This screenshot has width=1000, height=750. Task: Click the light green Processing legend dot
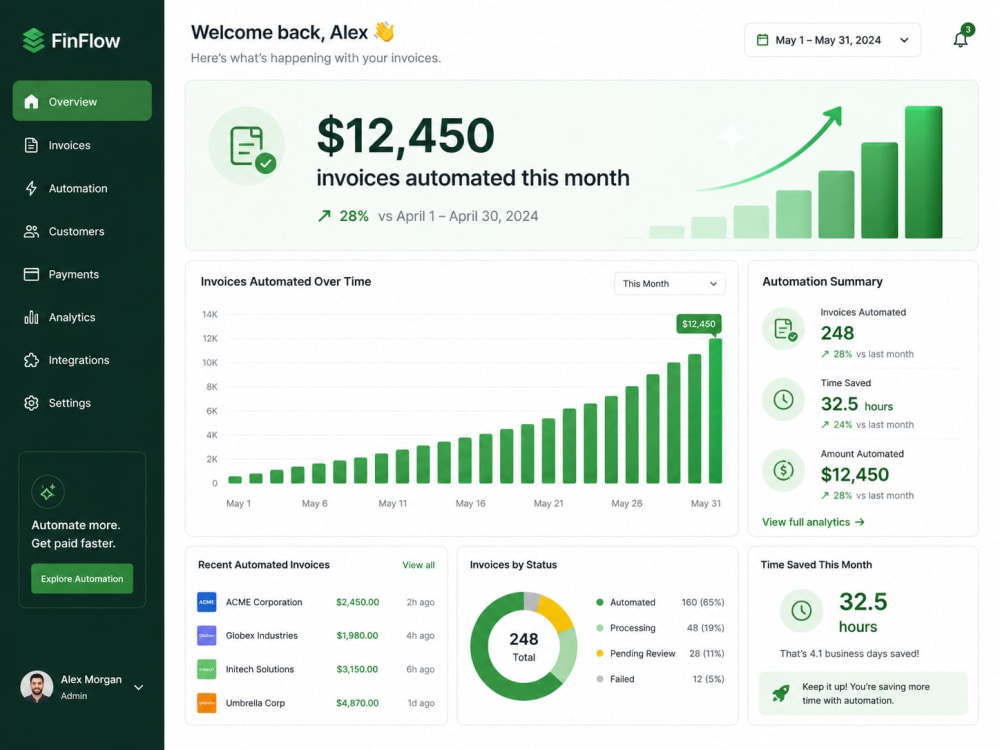pyautogui.click(x=599, y=628)
